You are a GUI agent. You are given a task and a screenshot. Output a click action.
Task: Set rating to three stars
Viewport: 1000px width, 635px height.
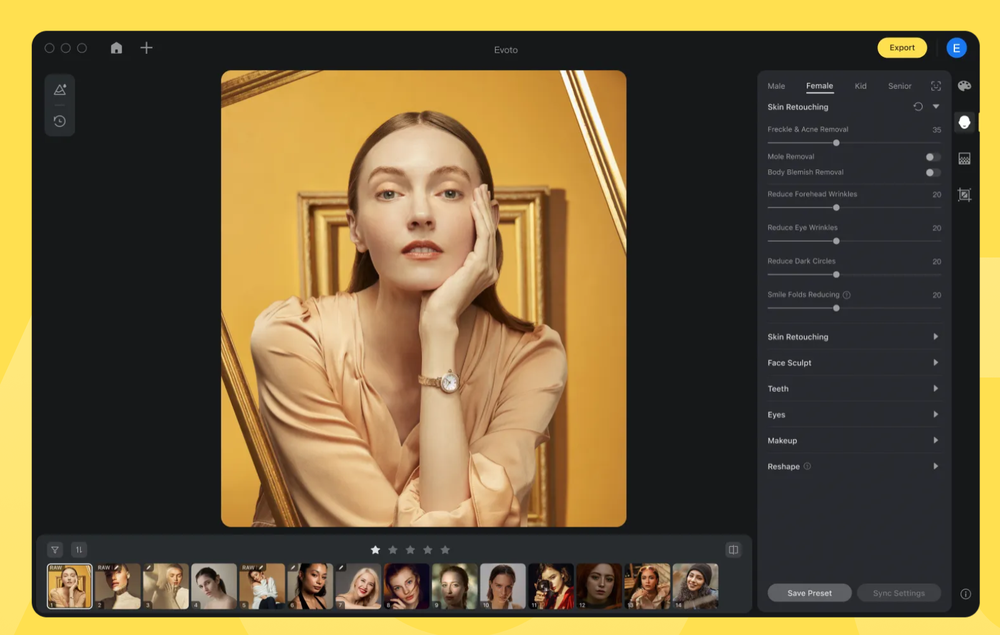point(410,550)
